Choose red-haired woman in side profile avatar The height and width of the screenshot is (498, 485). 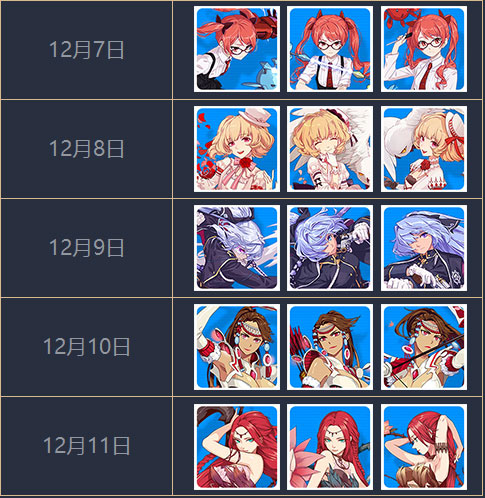pyautogui.click(x=424, y=447)
